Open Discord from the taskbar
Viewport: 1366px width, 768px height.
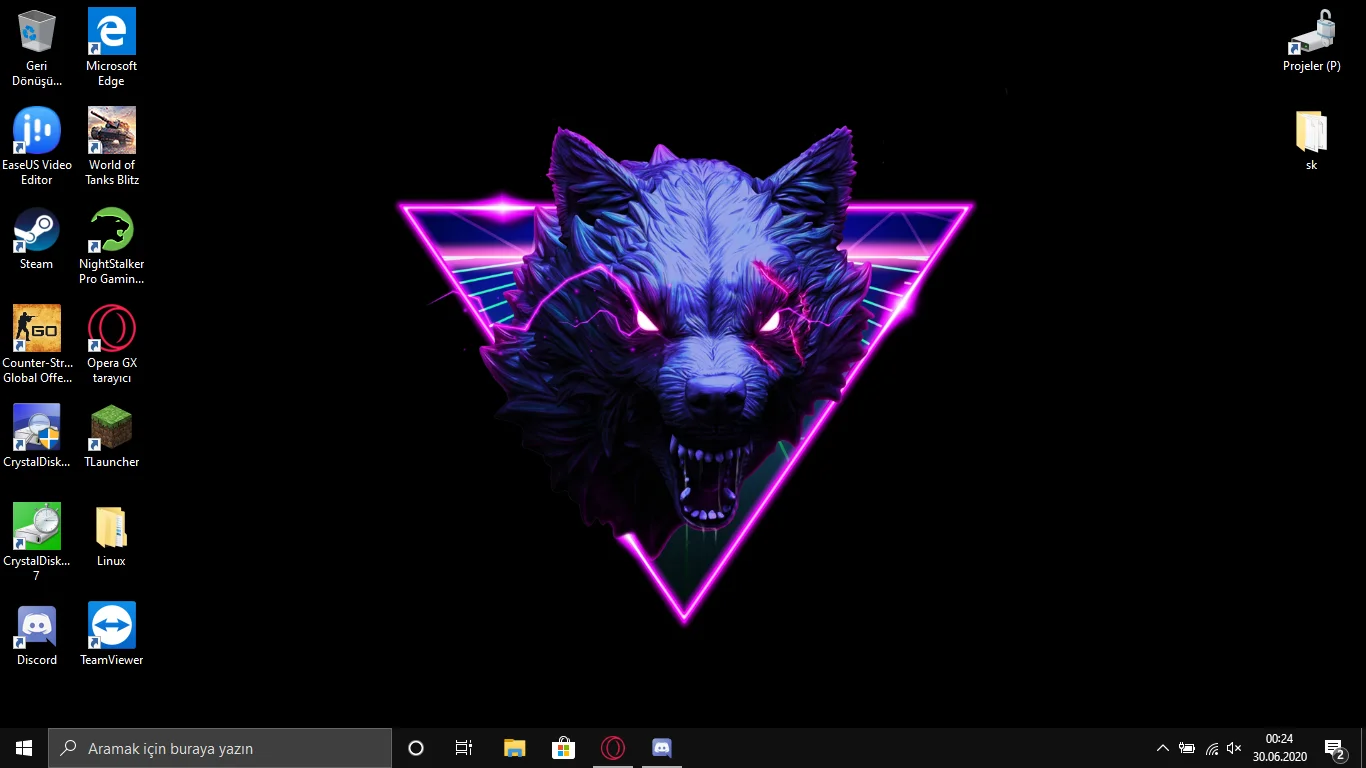click(662, 748)
